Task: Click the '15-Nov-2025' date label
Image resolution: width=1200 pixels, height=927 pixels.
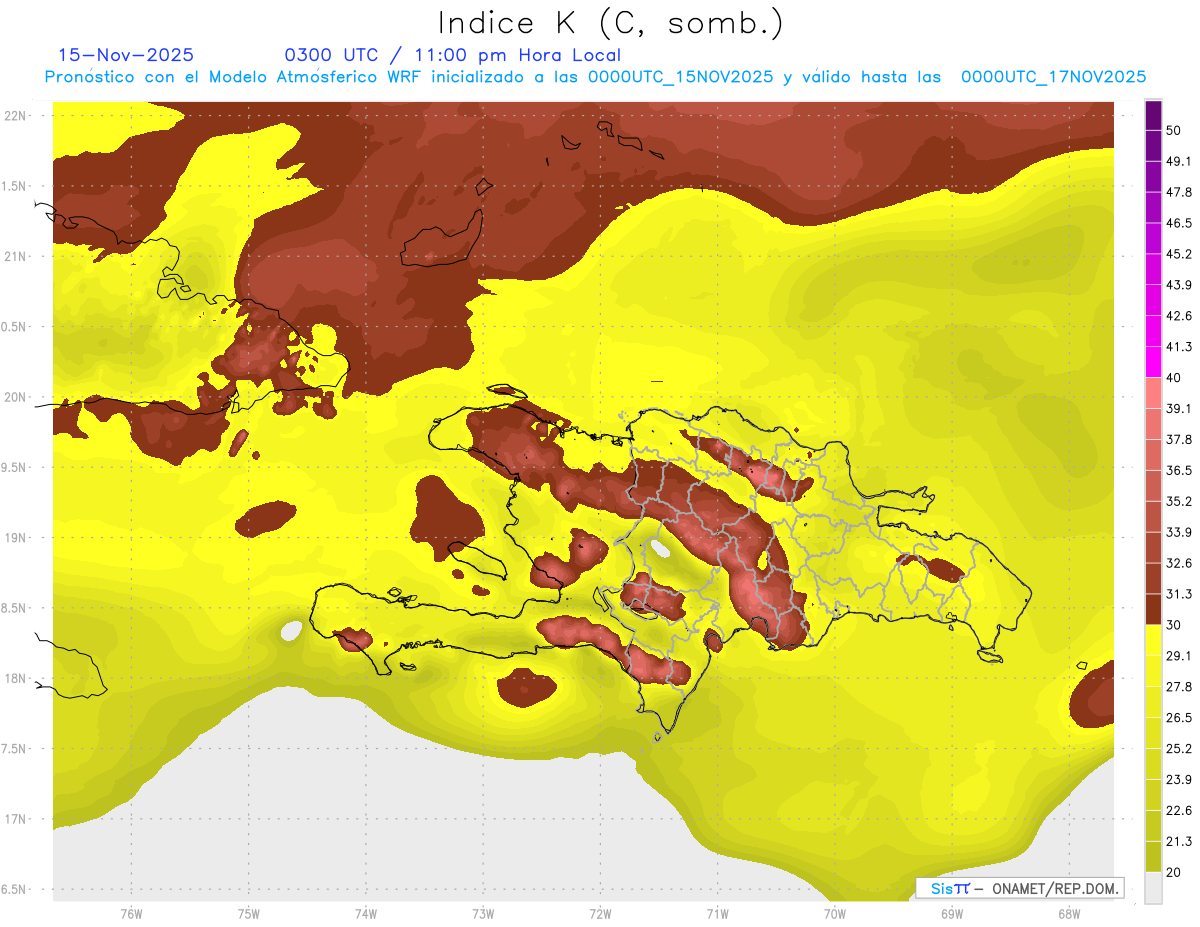Action: 126,55
